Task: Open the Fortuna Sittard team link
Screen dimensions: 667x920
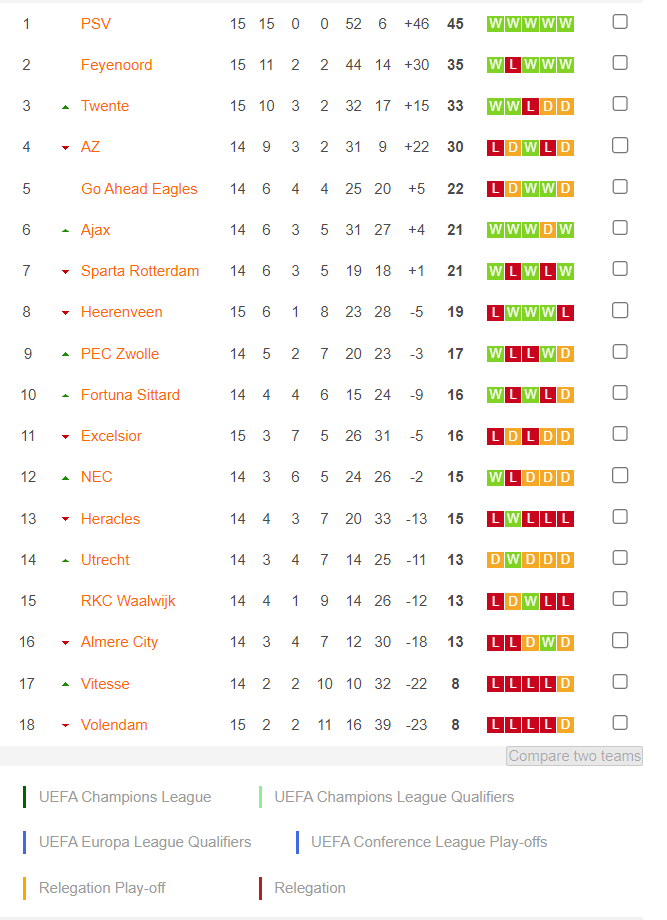Action: point(130,395)
